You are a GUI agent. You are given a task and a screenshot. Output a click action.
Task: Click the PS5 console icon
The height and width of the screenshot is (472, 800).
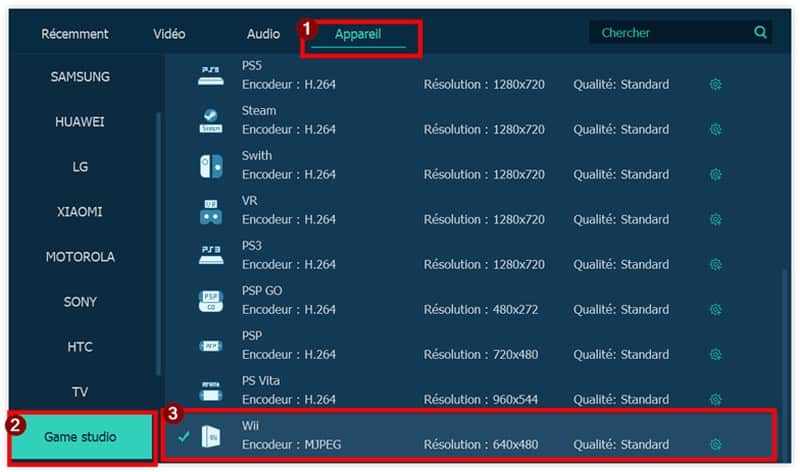211,75
